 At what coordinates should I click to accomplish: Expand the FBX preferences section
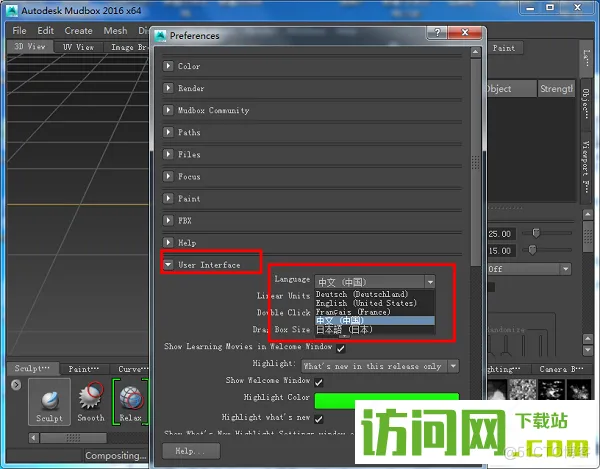click(x=168, y=220)
